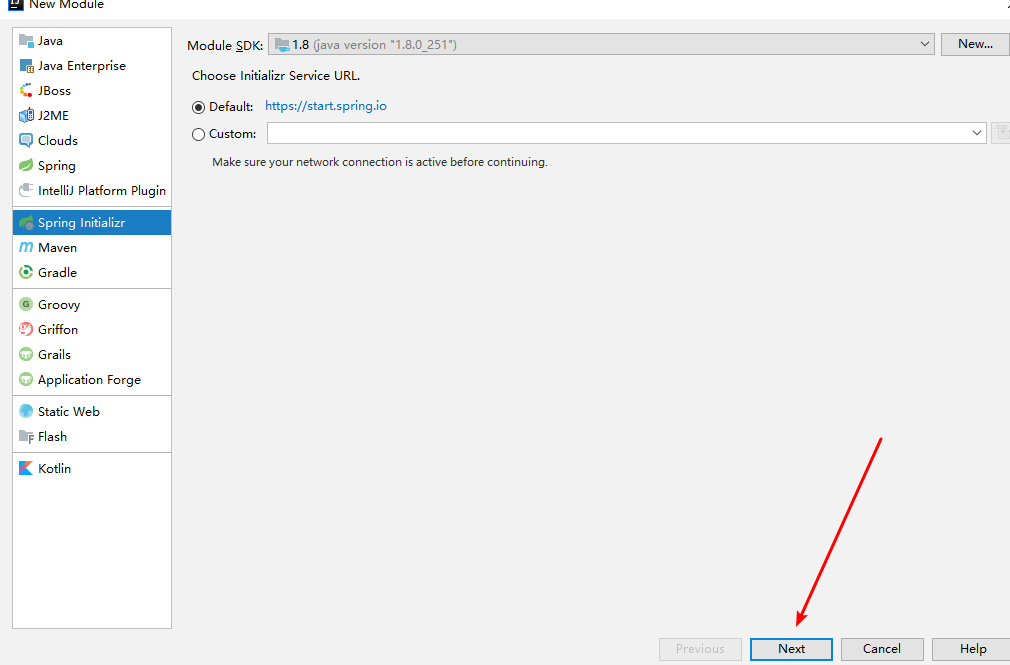Viewport: 1010px width, 665px height.
Task: Click the Griffon red icon
Action: click(x=26, y=329)
